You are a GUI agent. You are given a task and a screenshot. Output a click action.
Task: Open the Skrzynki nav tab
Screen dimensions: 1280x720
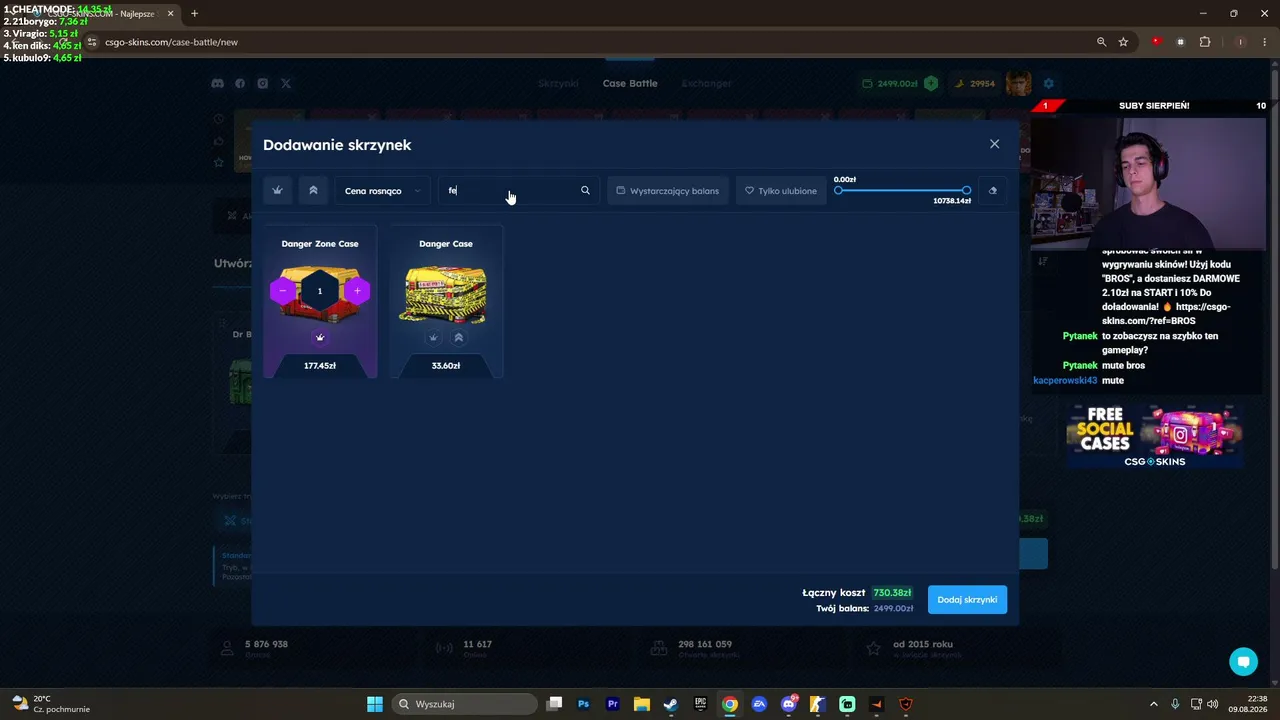coord(558,83)
